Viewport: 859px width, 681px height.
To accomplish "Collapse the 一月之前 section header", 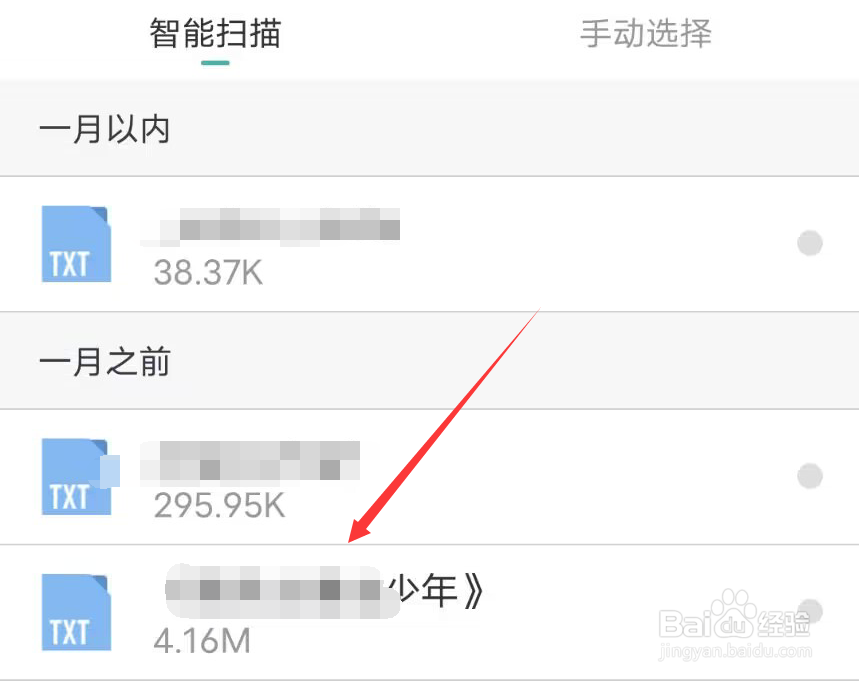I will pos(430,362).
